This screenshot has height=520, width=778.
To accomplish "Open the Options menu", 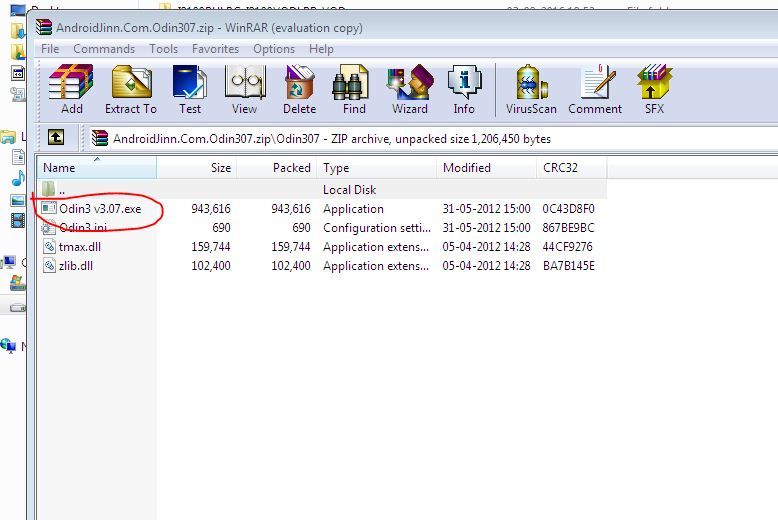I will coord(274,49).
